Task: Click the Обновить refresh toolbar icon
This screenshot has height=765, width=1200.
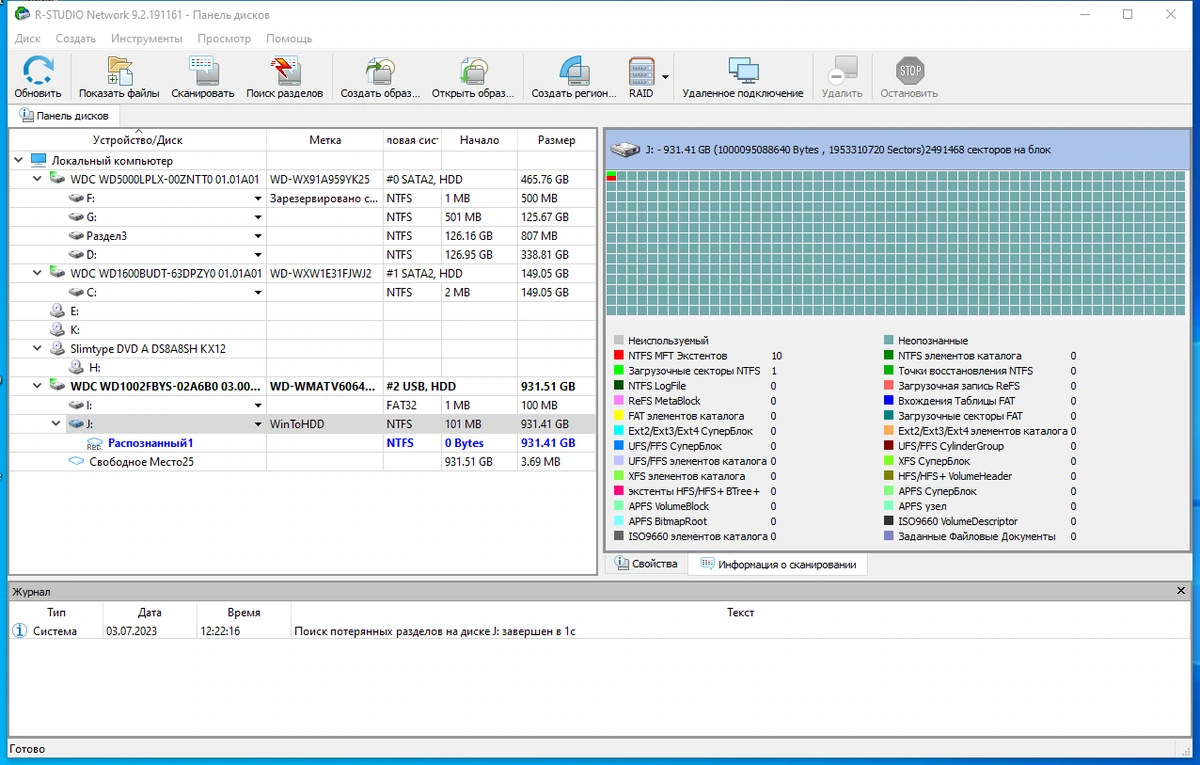Action: (38, 71)
